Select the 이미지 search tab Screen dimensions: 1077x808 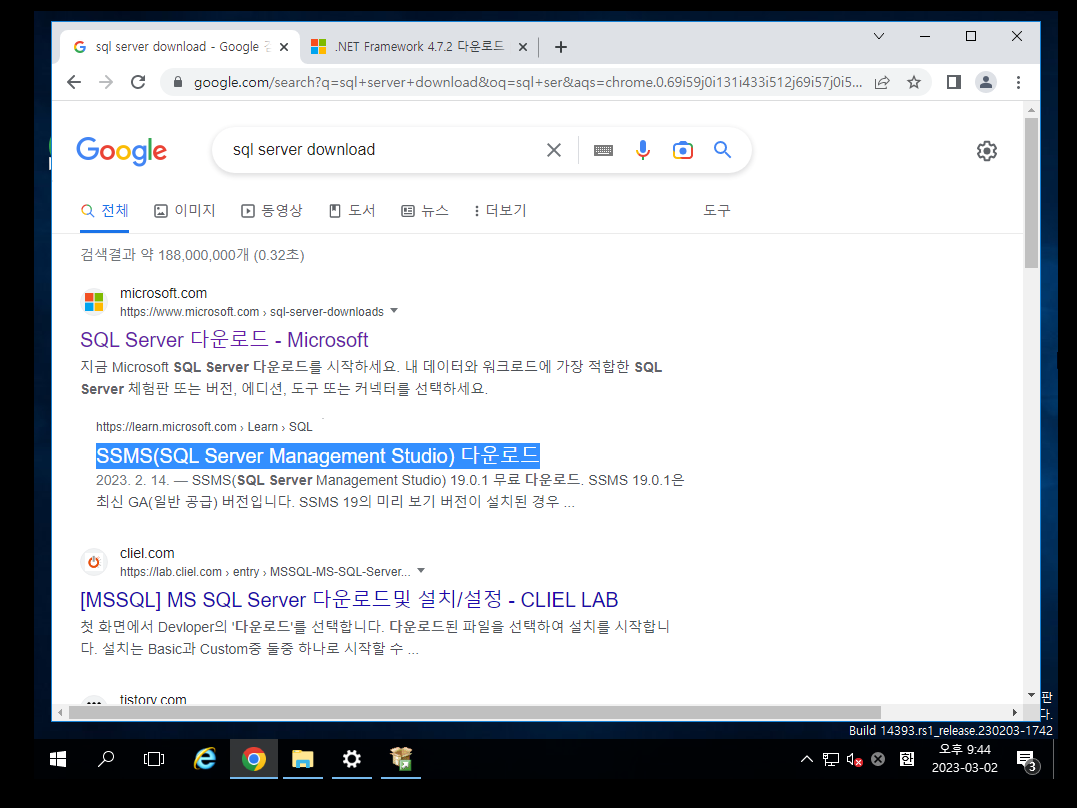185,211
